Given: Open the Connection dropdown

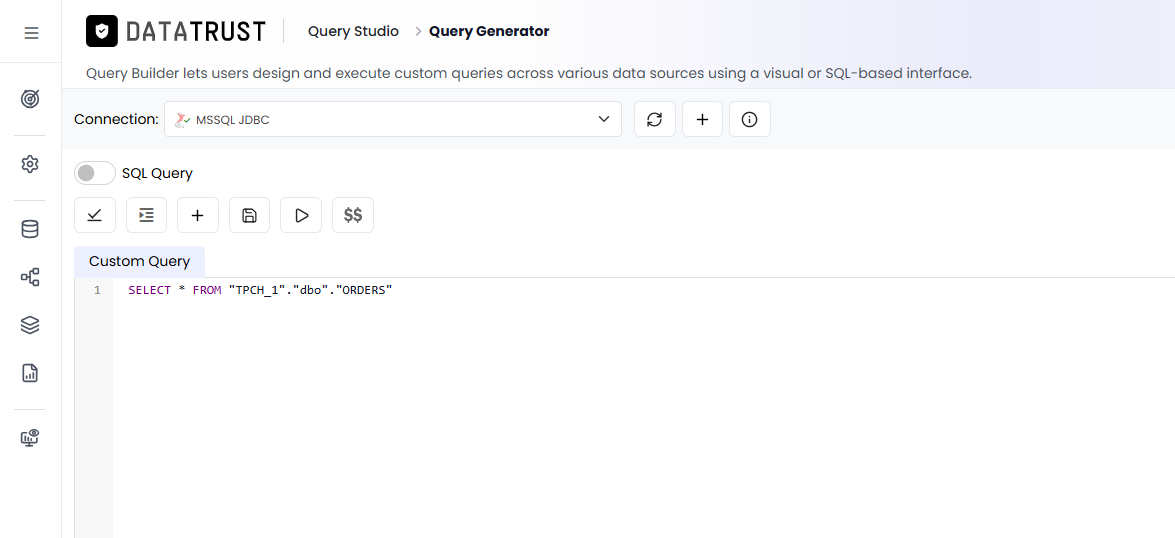Looking at the screenshot, I should point(393,119).
